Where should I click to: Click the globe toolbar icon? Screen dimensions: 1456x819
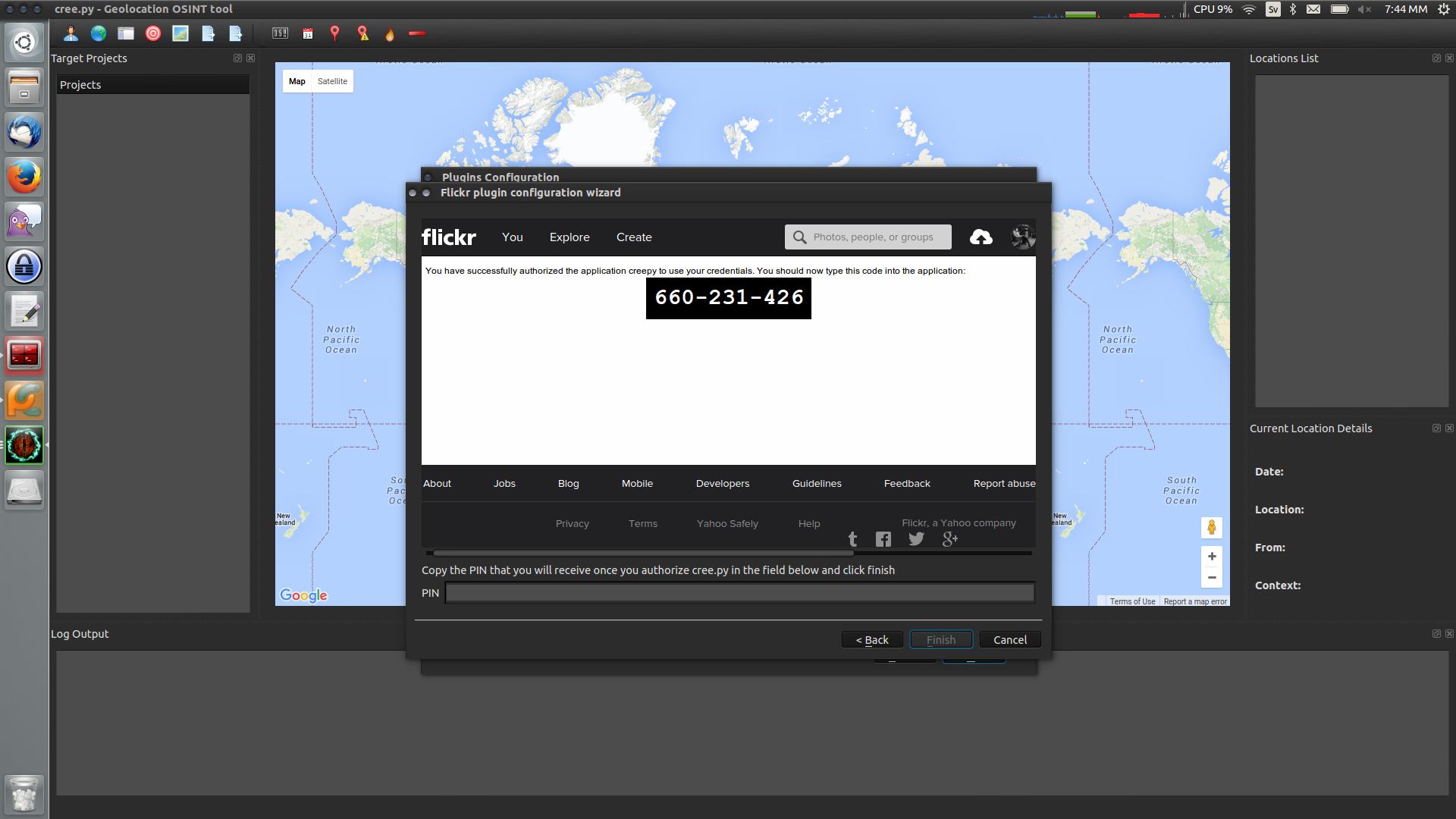(99, 33)
